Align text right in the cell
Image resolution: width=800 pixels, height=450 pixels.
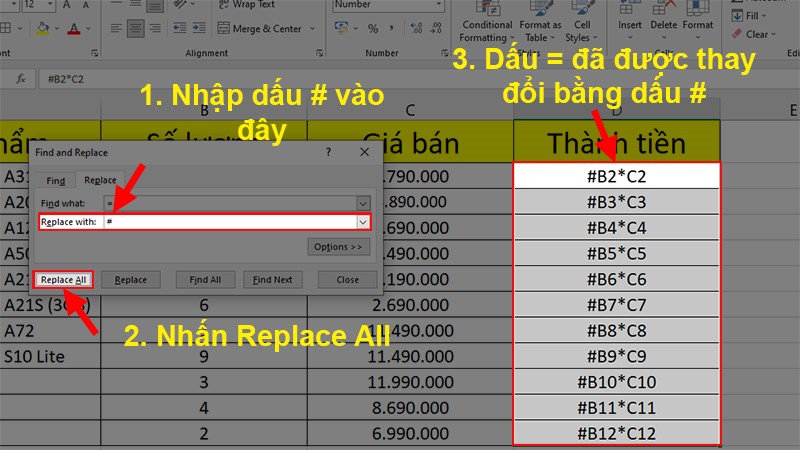[155, 29]
